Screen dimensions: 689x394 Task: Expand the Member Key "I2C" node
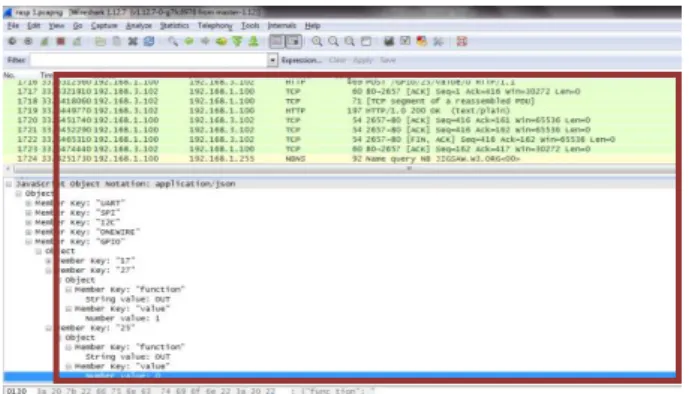(29, 223)
